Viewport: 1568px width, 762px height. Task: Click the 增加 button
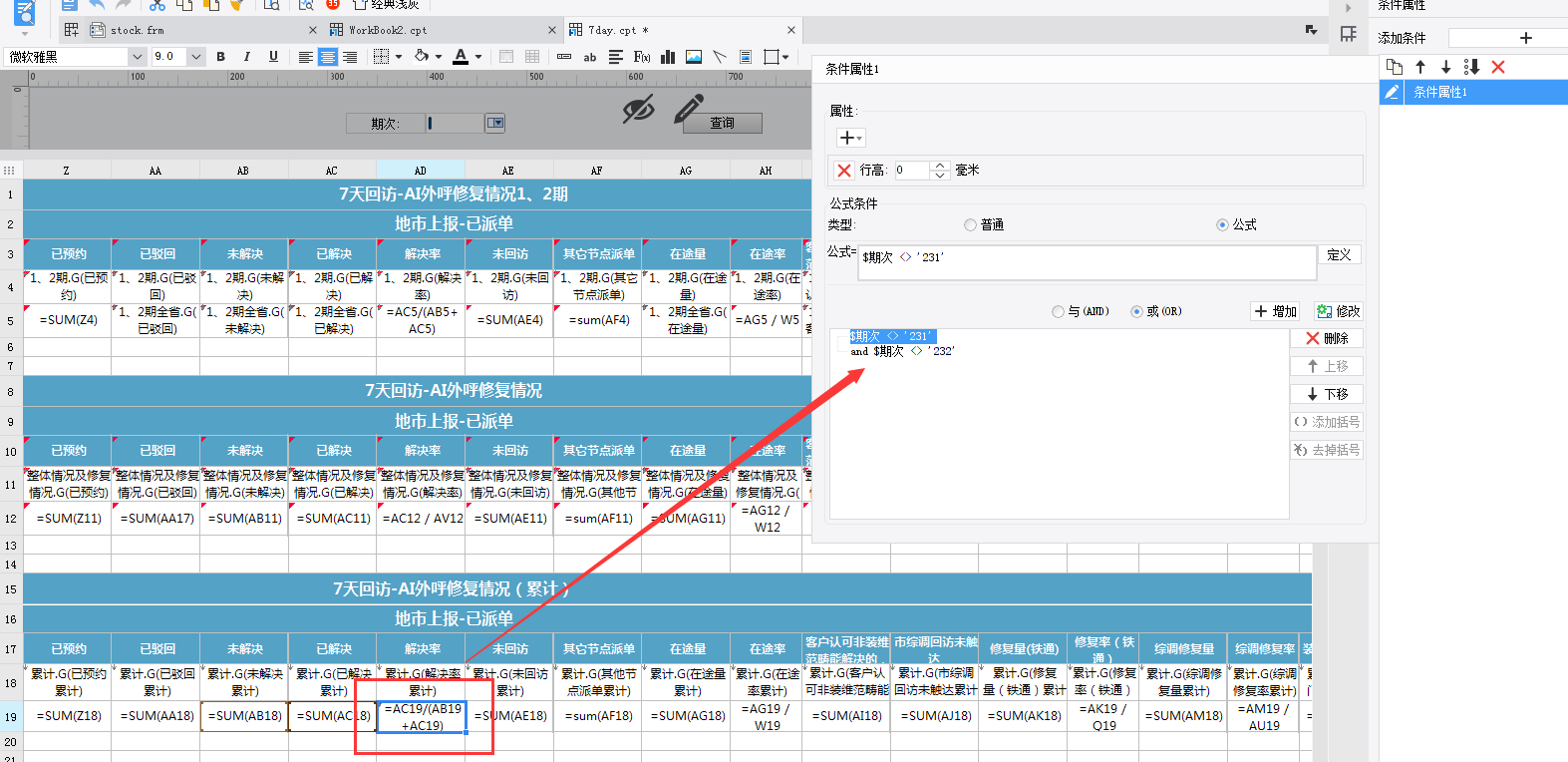click(1276, 311)
